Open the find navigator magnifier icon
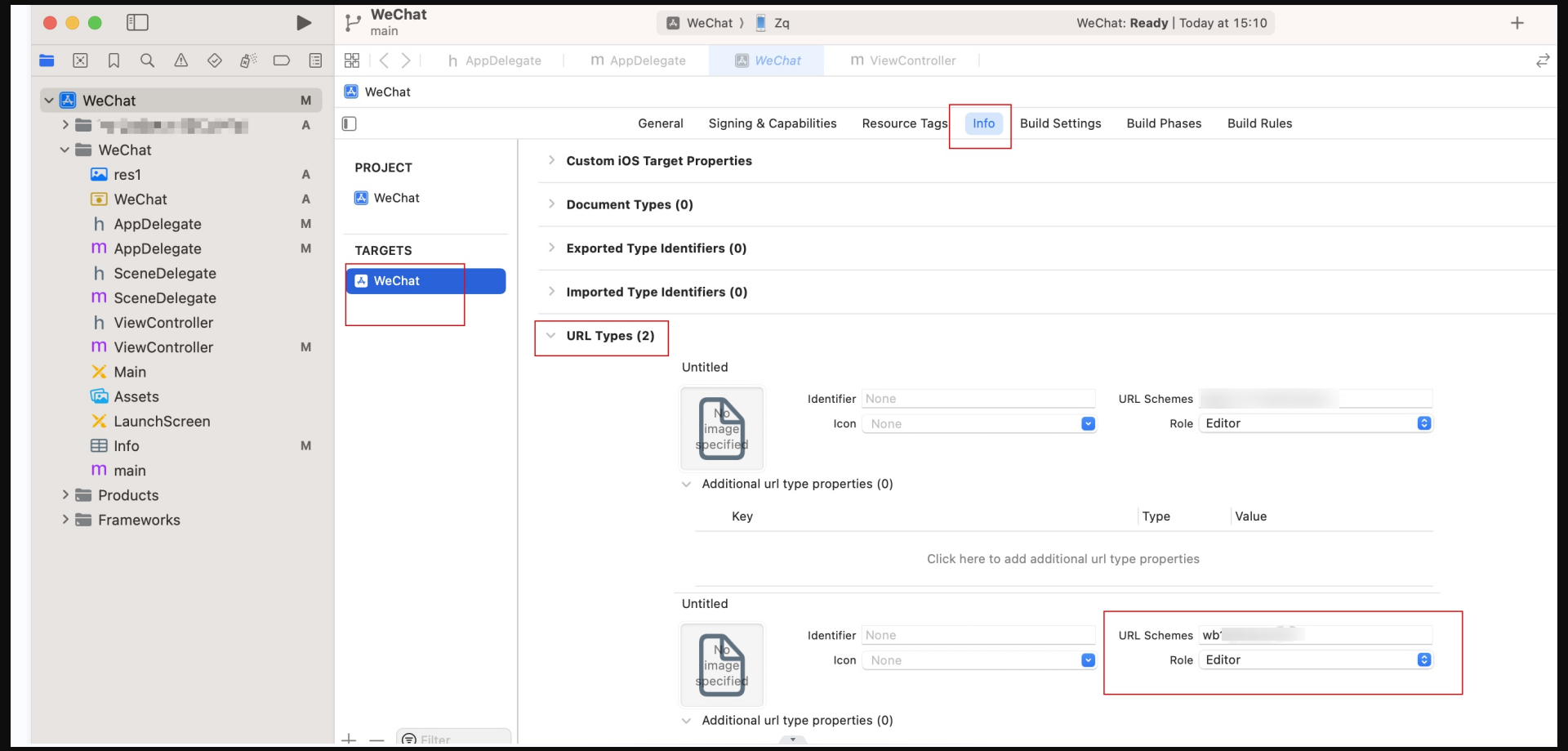 point(147,60)
